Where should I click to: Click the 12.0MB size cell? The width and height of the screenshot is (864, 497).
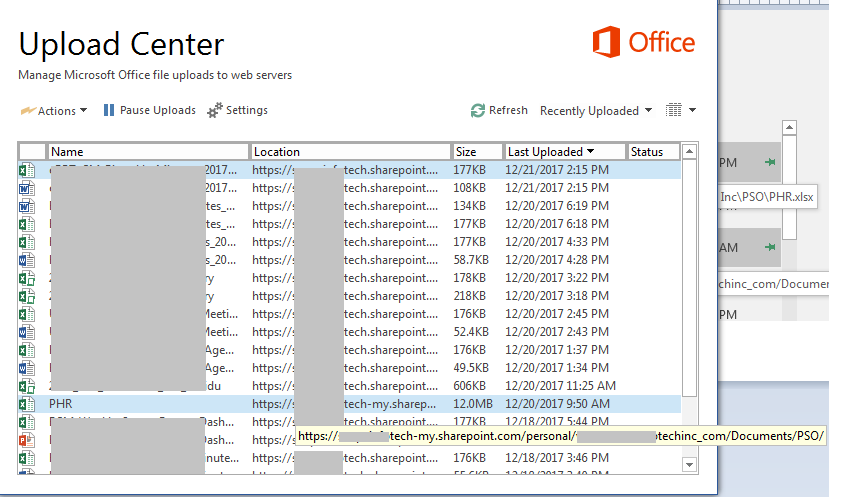point(473,404)
